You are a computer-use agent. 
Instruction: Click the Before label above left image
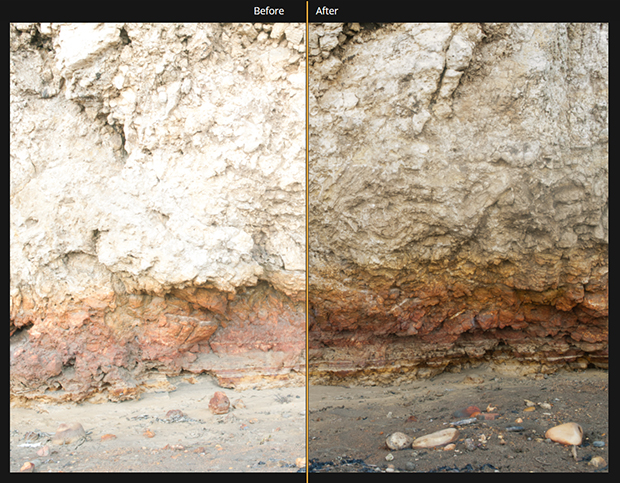268,11
